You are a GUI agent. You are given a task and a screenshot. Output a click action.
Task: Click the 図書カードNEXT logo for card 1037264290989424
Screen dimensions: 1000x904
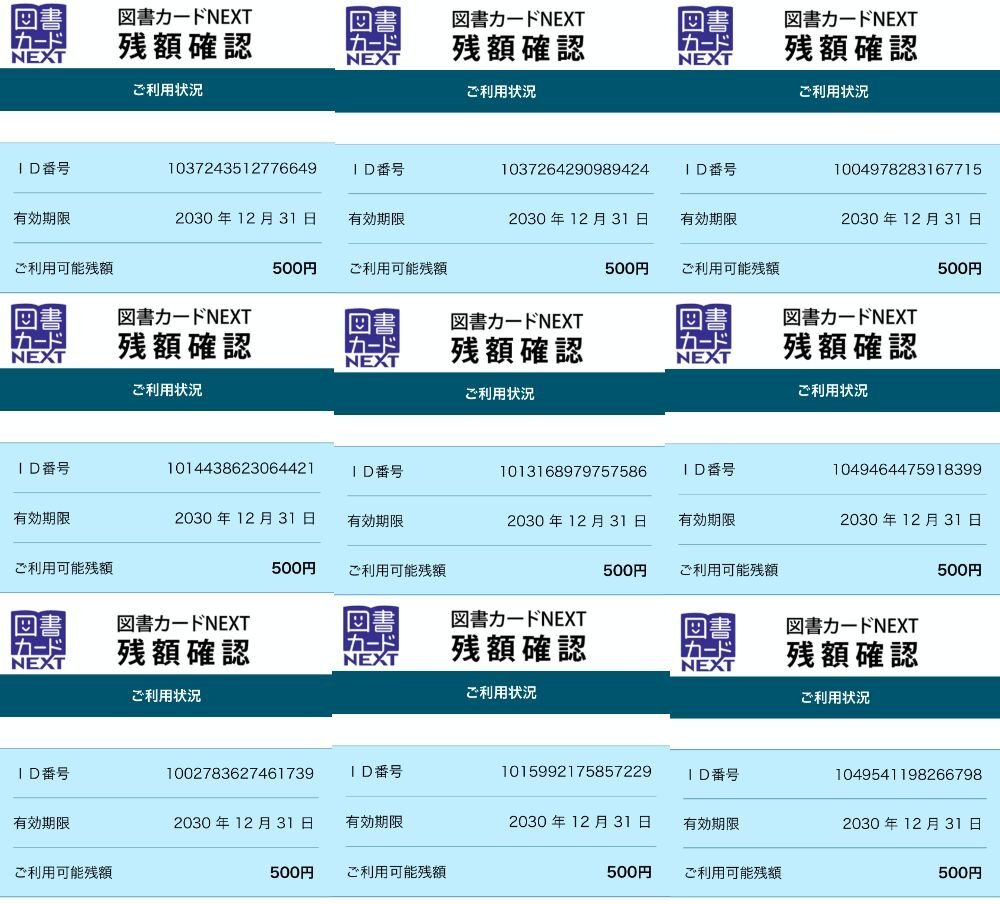(x=373, y=36)
